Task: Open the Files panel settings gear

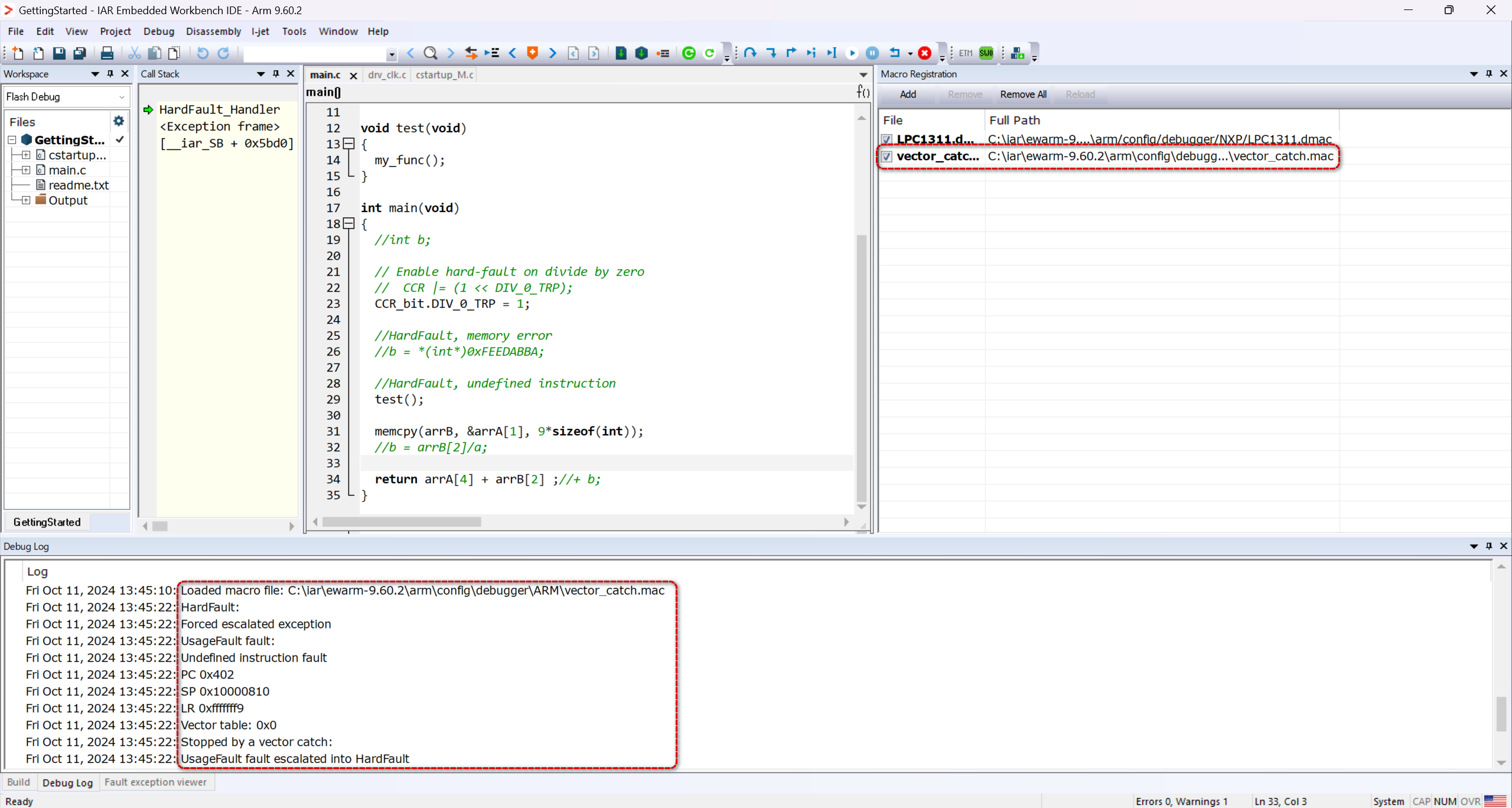Action: pyautogui.click(x=119, y=120)
